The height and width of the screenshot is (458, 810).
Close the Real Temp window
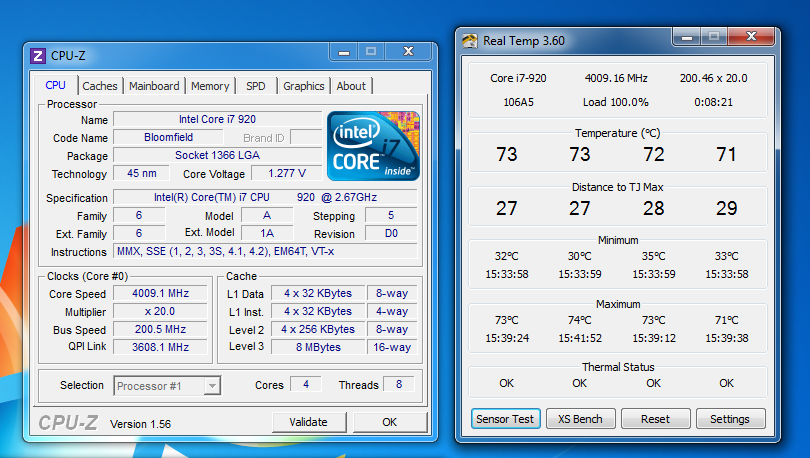click(751, 36)
